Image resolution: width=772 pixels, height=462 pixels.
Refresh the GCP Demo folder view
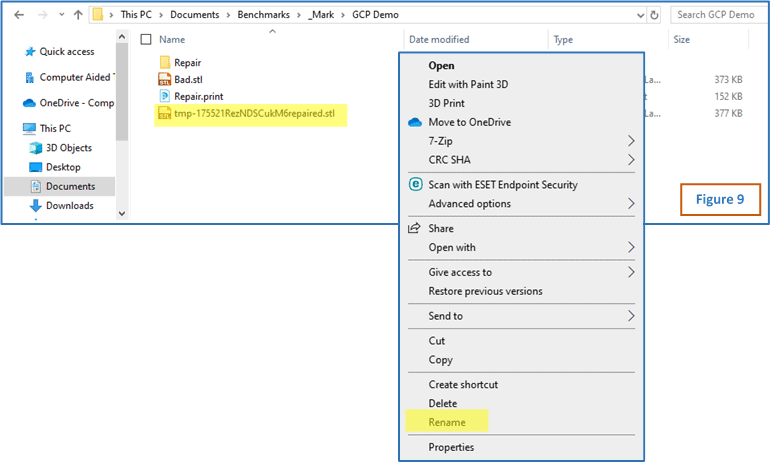coord(654,15)
